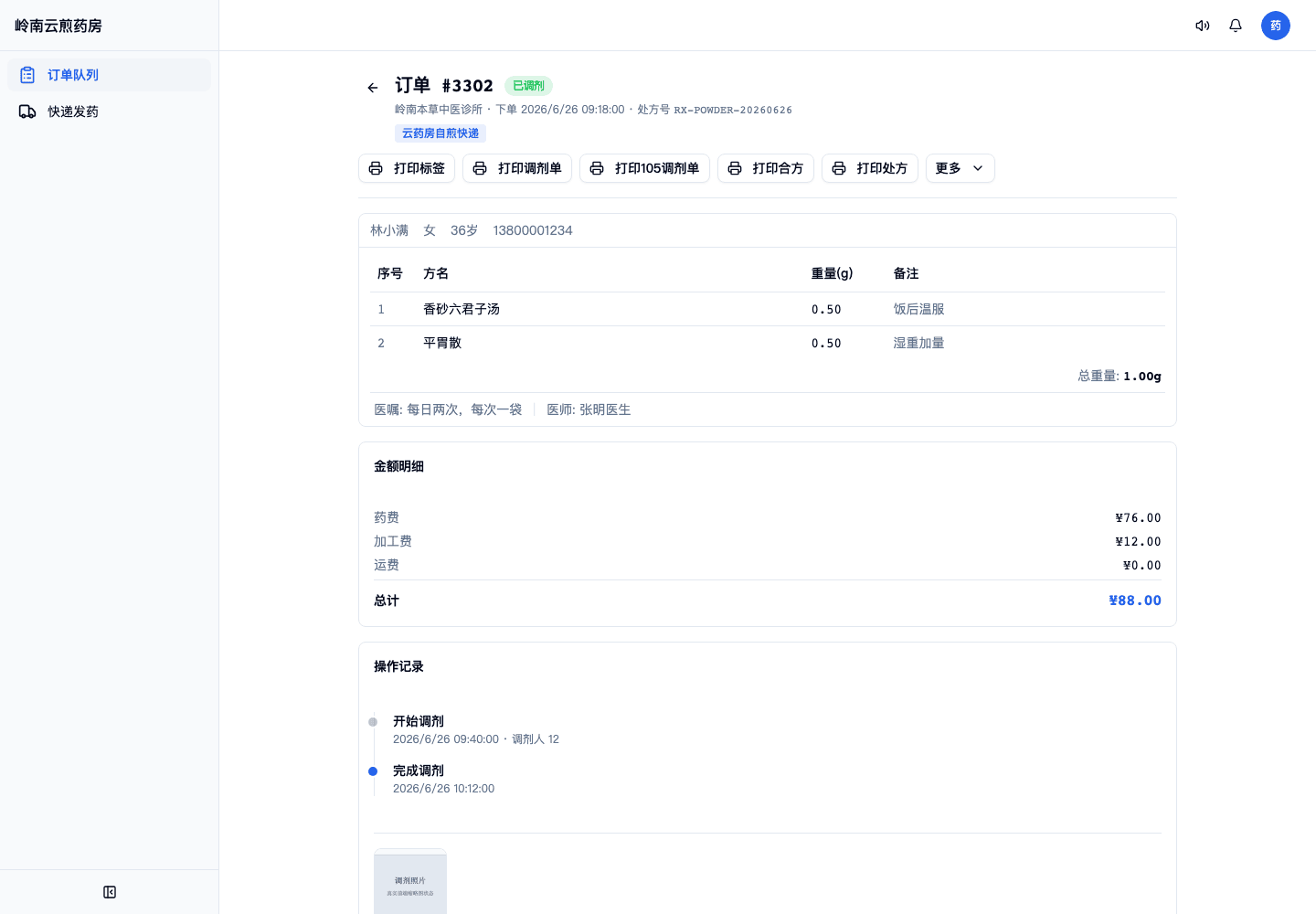The width and height of the screenshot is (1316, 914).
Task: Click prescription number RX-POWDER-20260626
Action: click(733, 110)
